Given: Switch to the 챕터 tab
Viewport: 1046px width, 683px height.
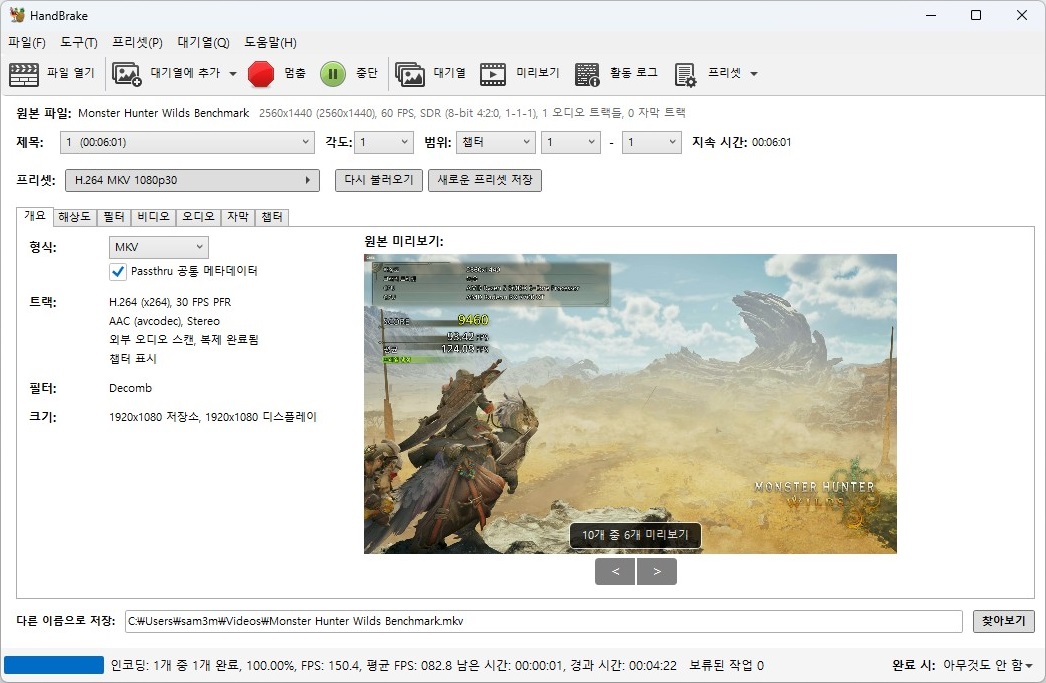Looking at the screenshot, I should click(272, 217).
